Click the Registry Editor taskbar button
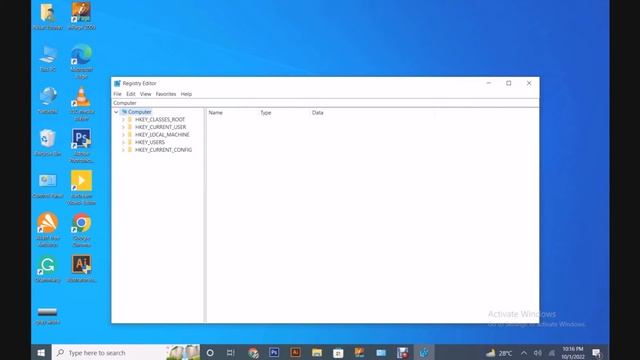The height and width of the screenshot is (360, 640). tap(424, 353)
